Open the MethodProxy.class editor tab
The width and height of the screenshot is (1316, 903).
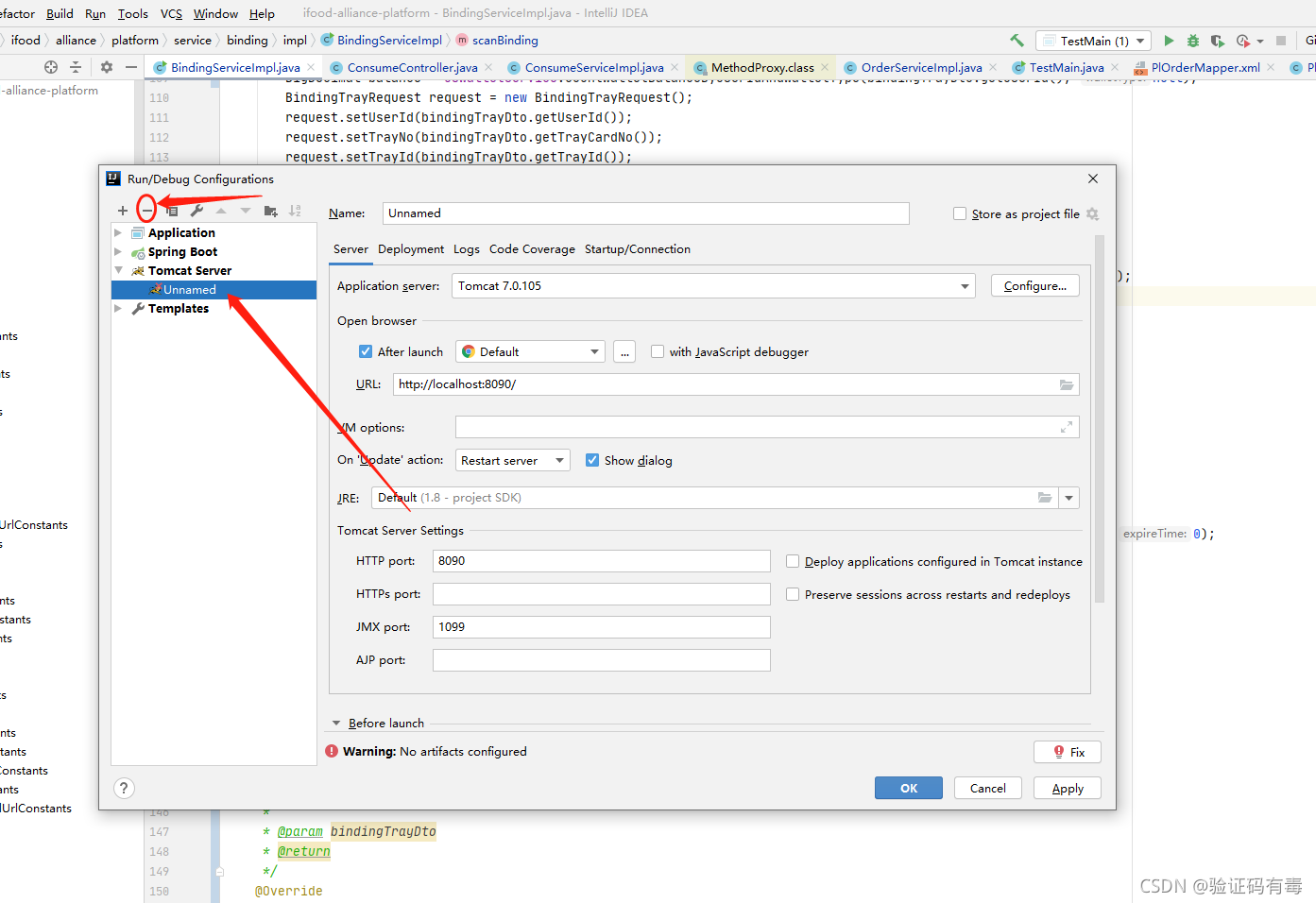[x=761, y=67]
